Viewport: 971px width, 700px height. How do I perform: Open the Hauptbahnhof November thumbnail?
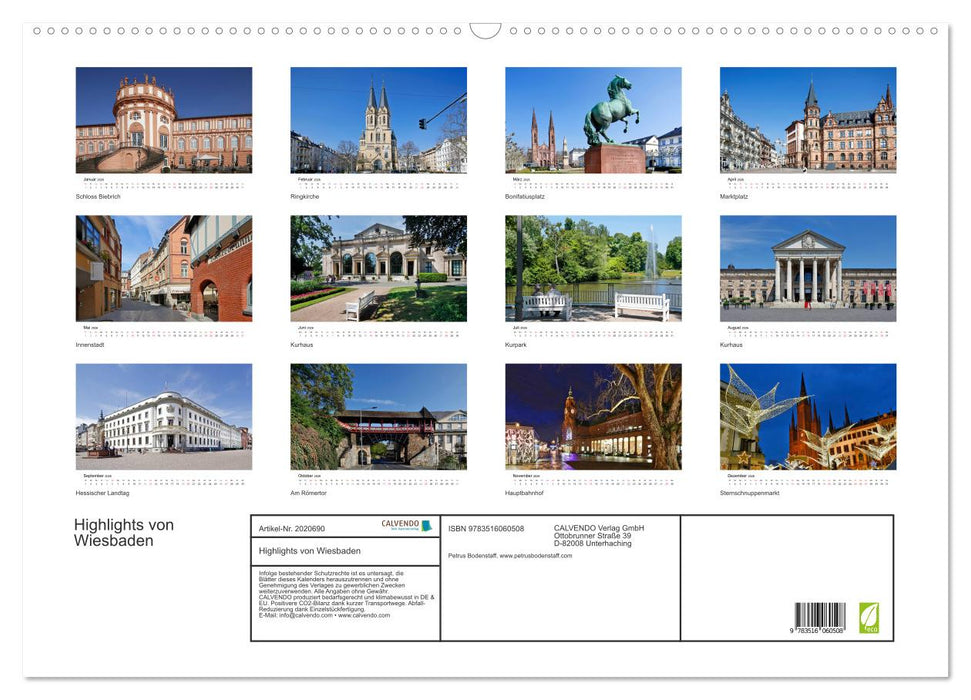pos(592,420)
